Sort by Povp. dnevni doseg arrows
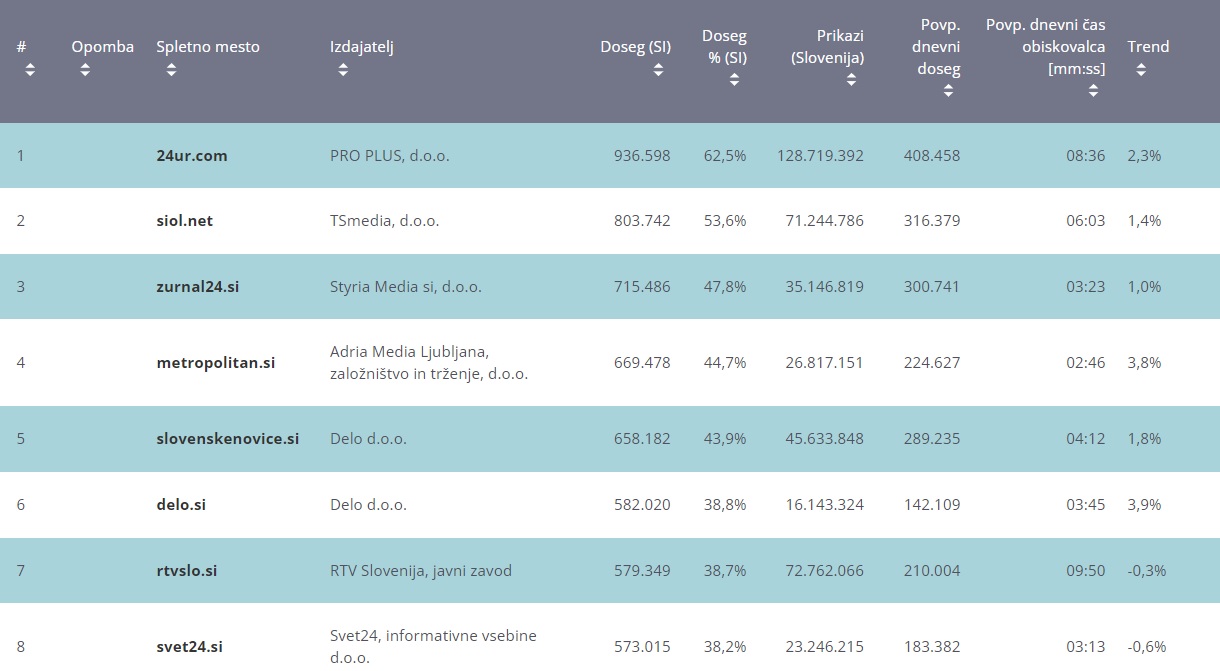Viewport: 1220px width, 671px height. pyautogui.click(x=948, y=91)
